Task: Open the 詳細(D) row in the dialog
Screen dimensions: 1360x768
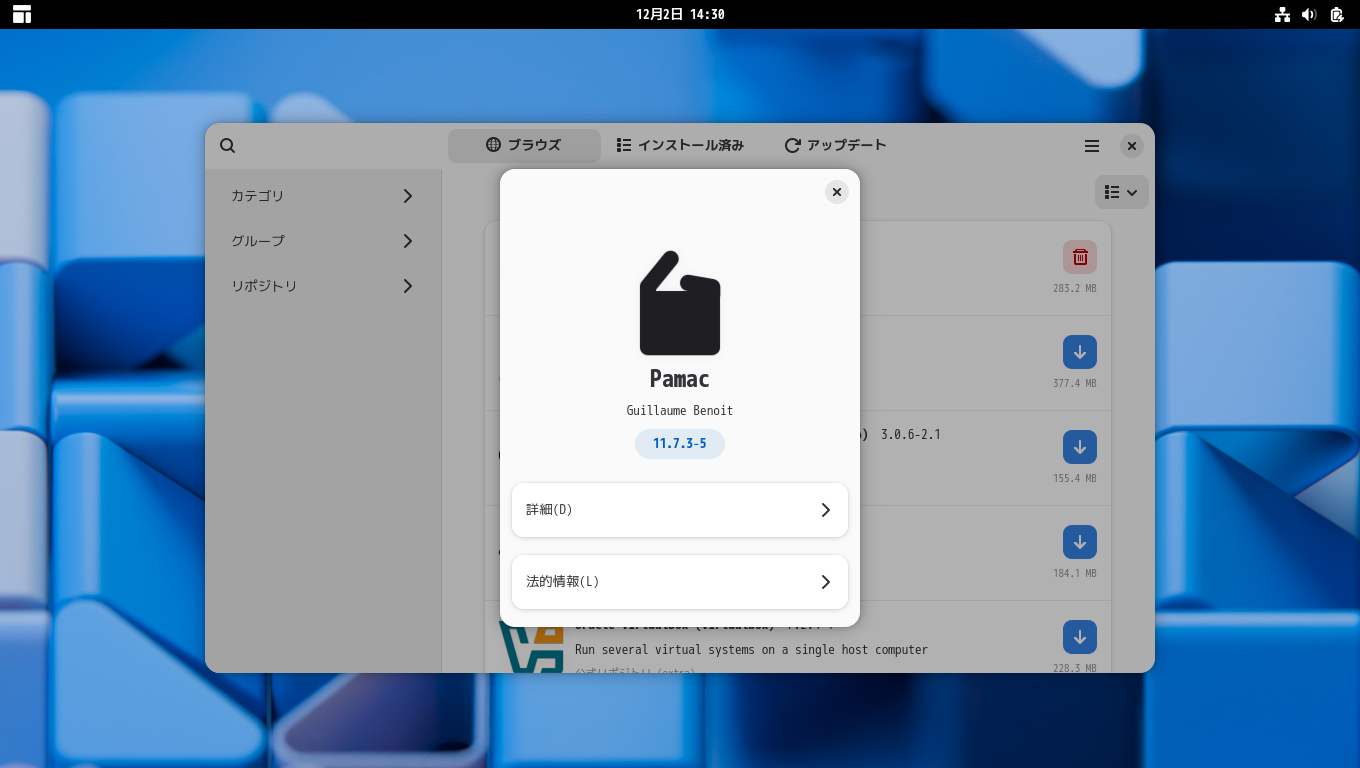Action: click(680, 510)
